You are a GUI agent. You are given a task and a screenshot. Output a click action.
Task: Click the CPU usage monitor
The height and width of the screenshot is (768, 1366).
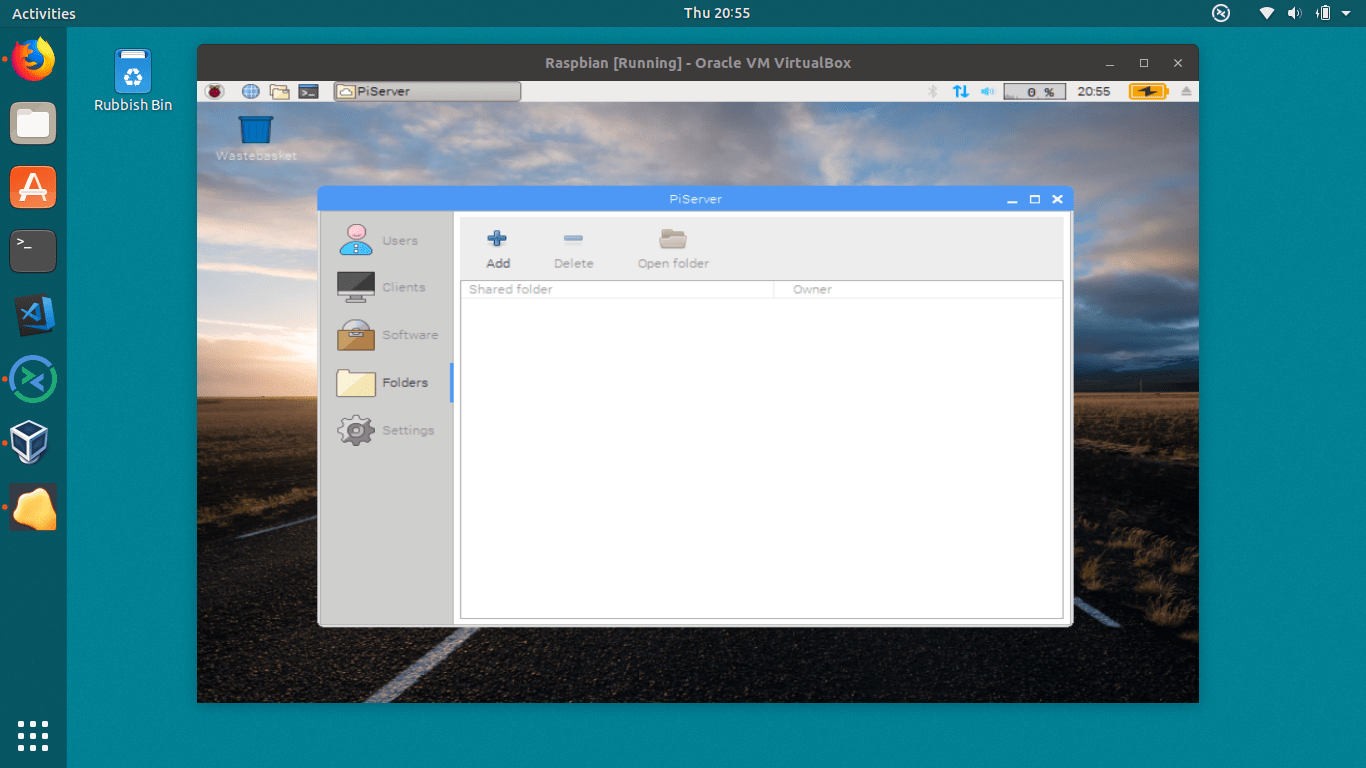pyautogui.click(x=1034, y=91)
